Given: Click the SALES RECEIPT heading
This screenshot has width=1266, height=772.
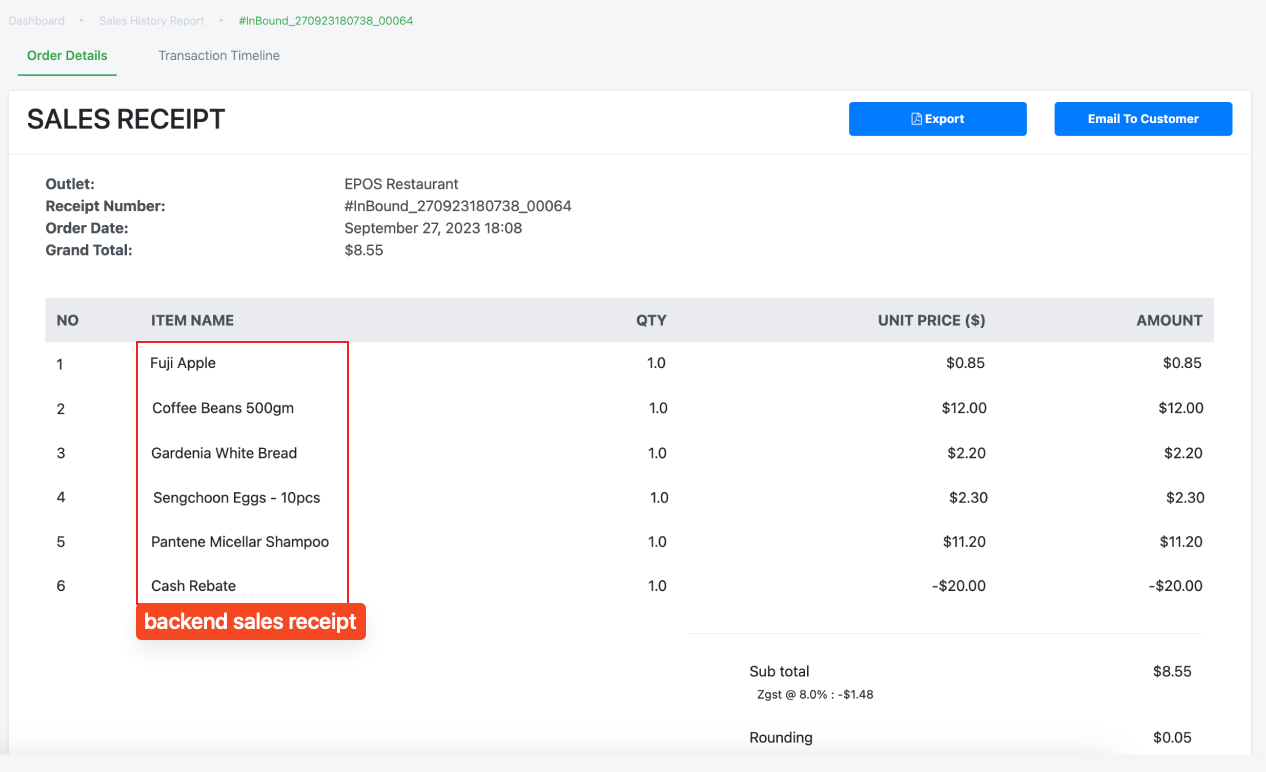Looking at the screenshot, I should tap(126, 119).
